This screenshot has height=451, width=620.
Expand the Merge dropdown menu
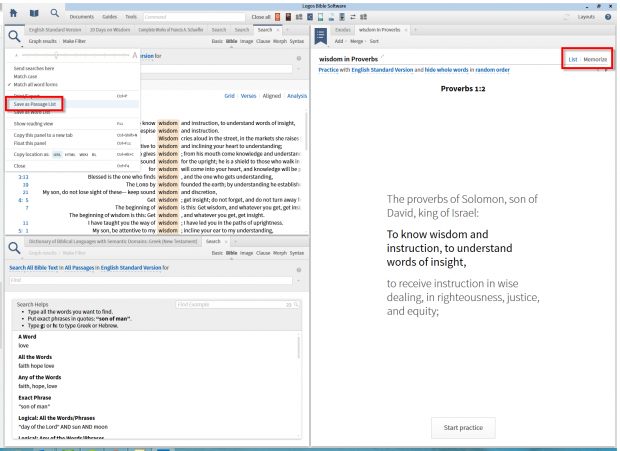pyautogui.click(x=360, y=42)
